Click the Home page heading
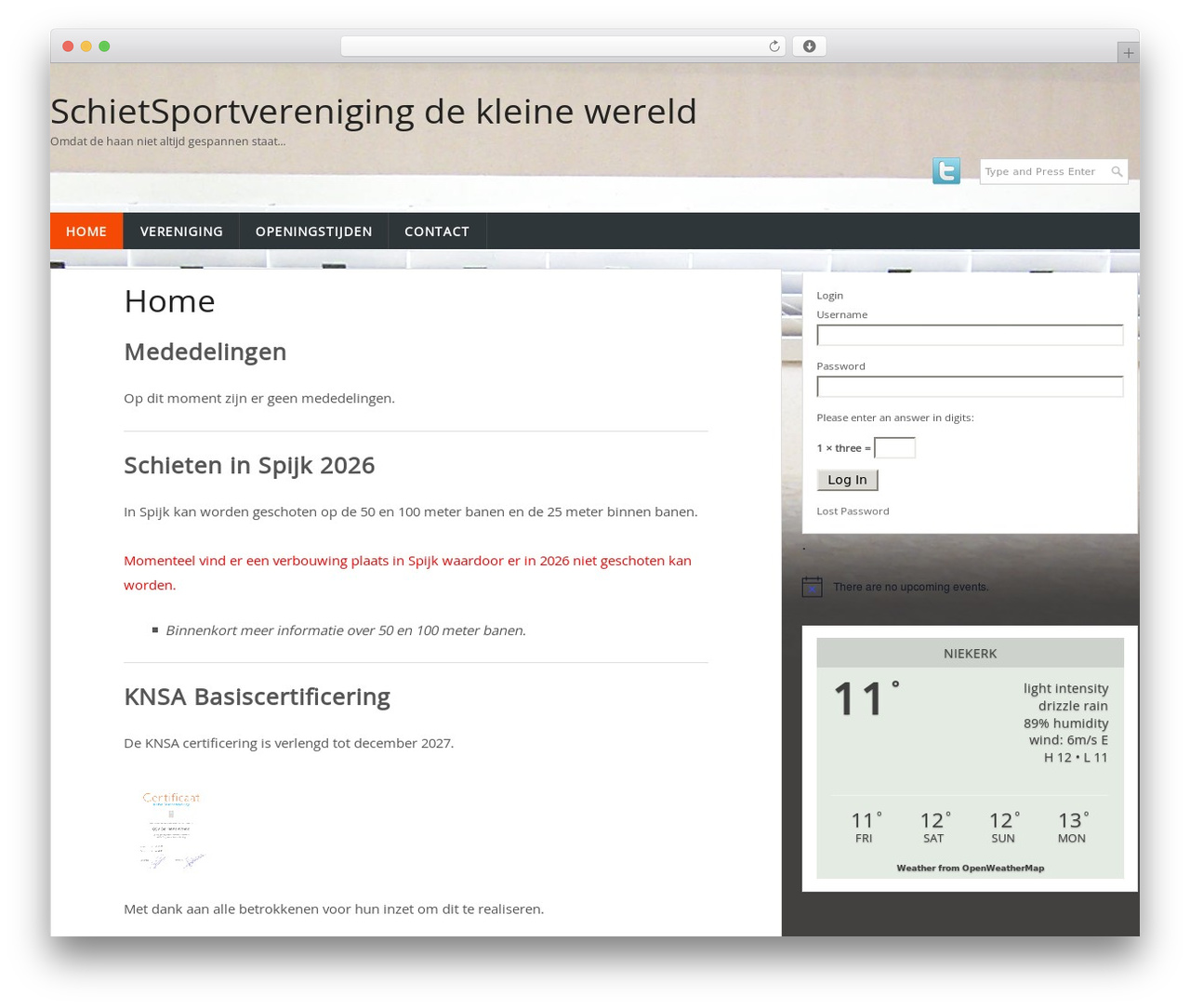 (x=169, y=301)
